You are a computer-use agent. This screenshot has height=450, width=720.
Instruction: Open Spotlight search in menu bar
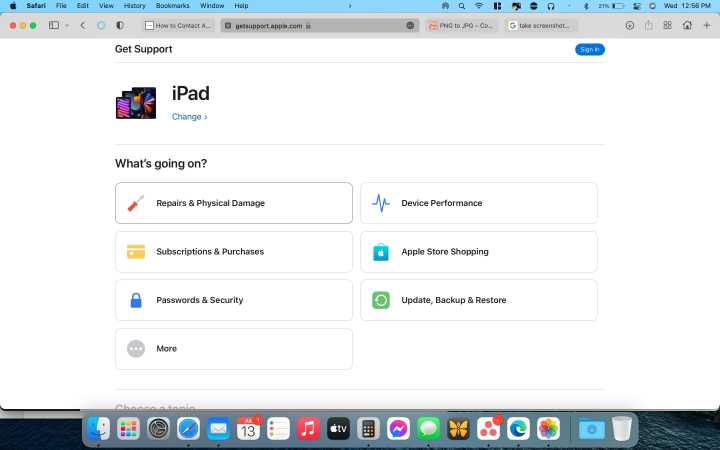(462, 6)
